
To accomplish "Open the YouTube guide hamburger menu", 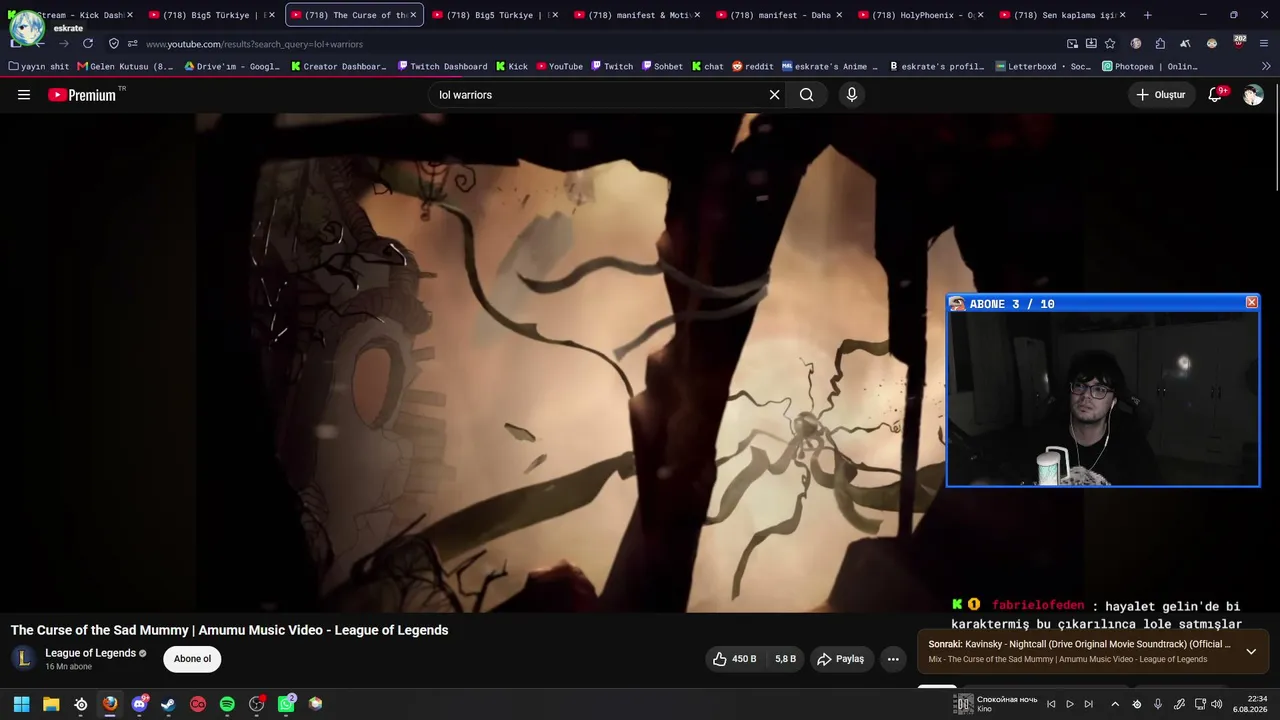I will pyautogui.click(x=24, y=95).
